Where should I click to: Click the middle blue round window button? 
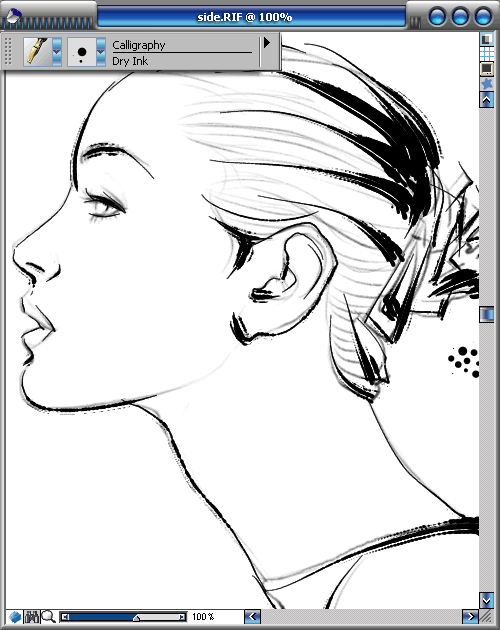[x=460, y=16]
